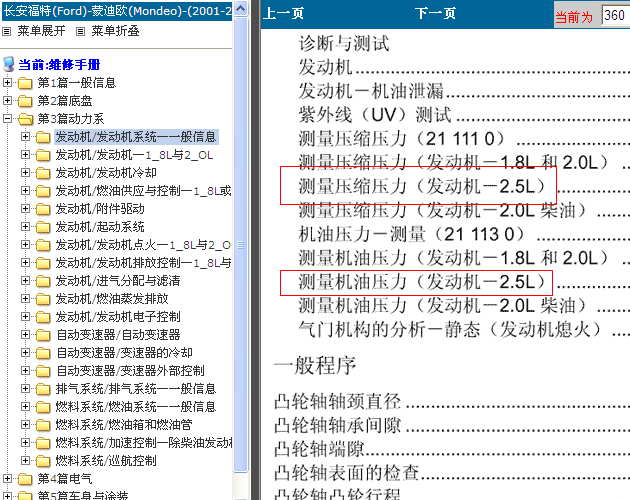Expand the 燃料系统/巡航控制 node
Image resolution: width=630 pixels, height=500 pixels.
pos(25,460)
